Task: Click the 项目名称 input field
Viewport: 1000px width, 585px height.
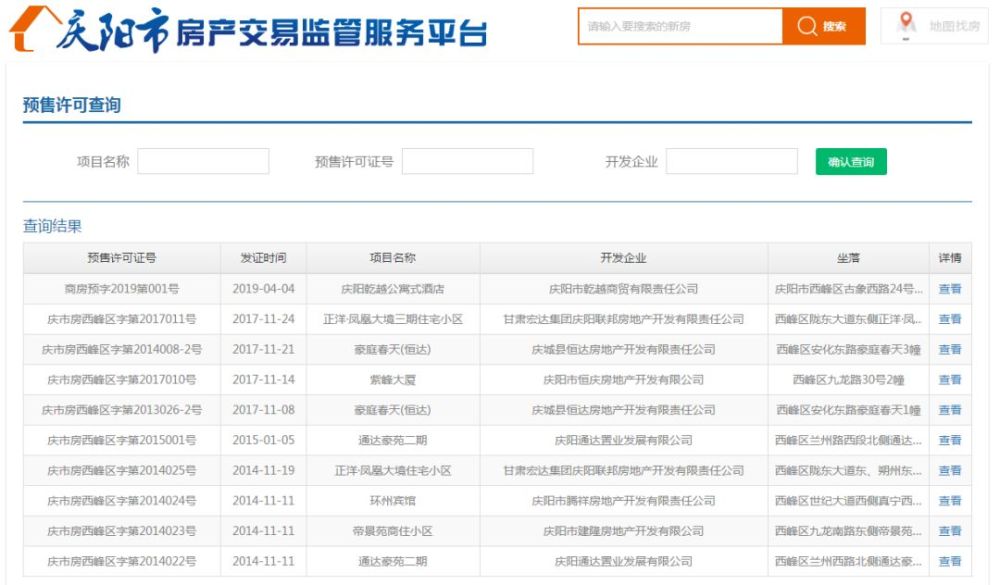Action: click(x=203, y=161)
